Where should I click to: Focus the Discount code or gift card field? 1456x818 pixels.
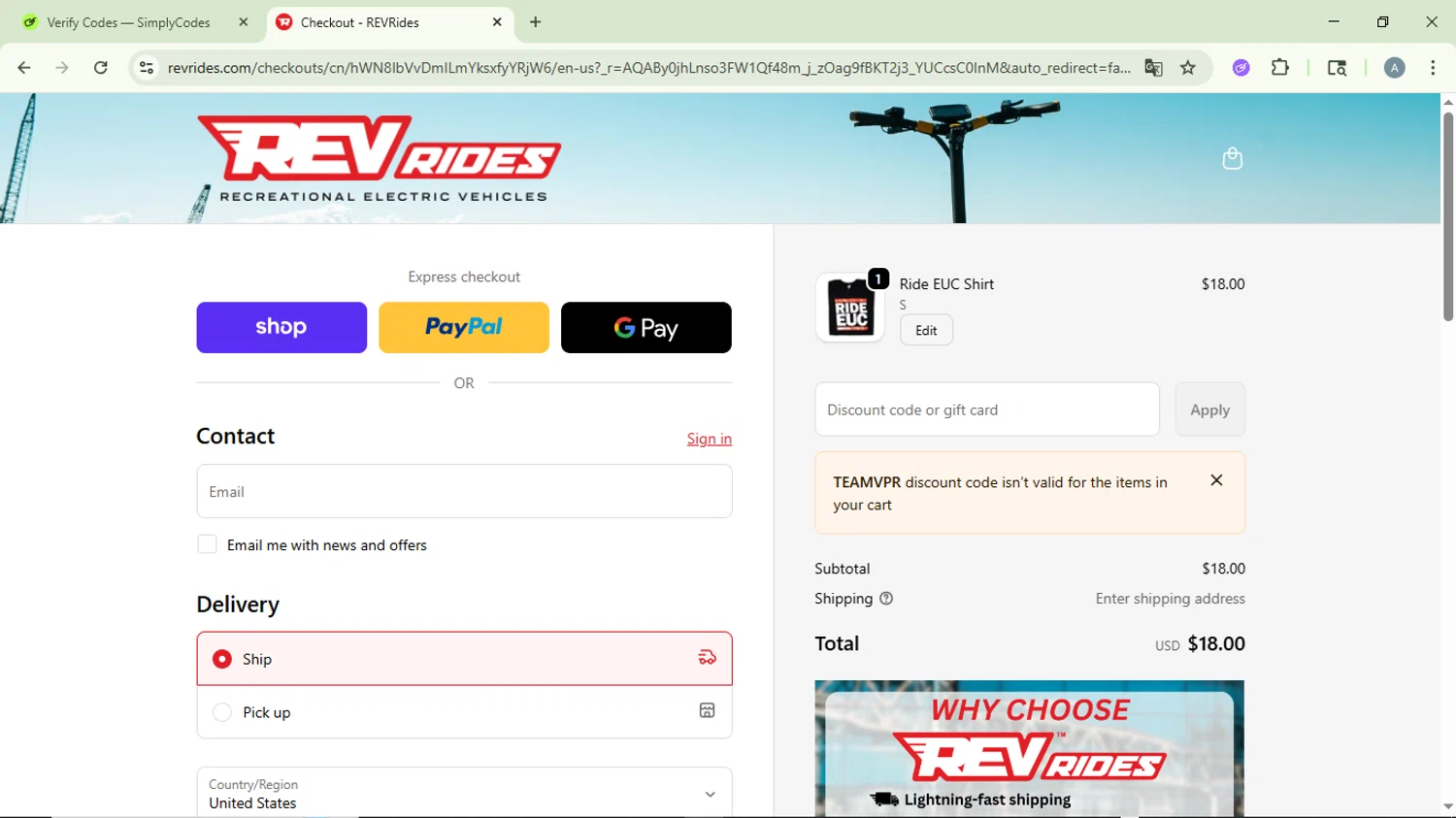987,409
